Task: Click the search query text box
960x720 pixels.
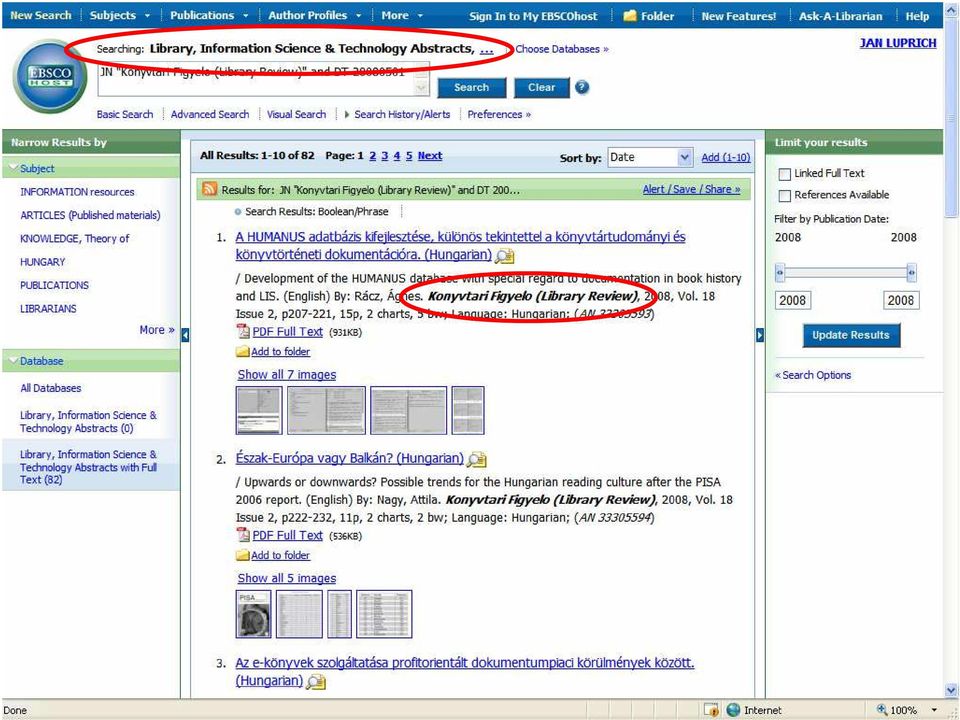Action: point(263,80)
